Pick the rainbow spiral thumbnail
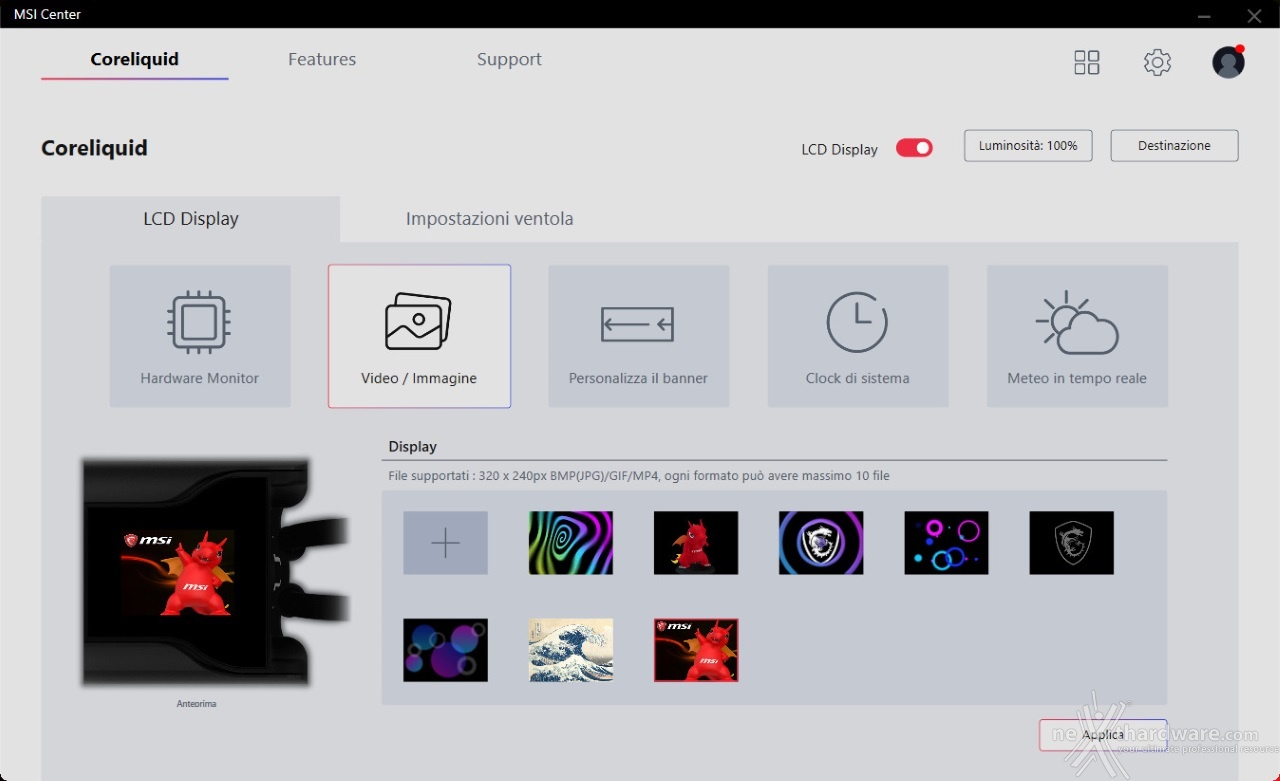 pos(570,543)
